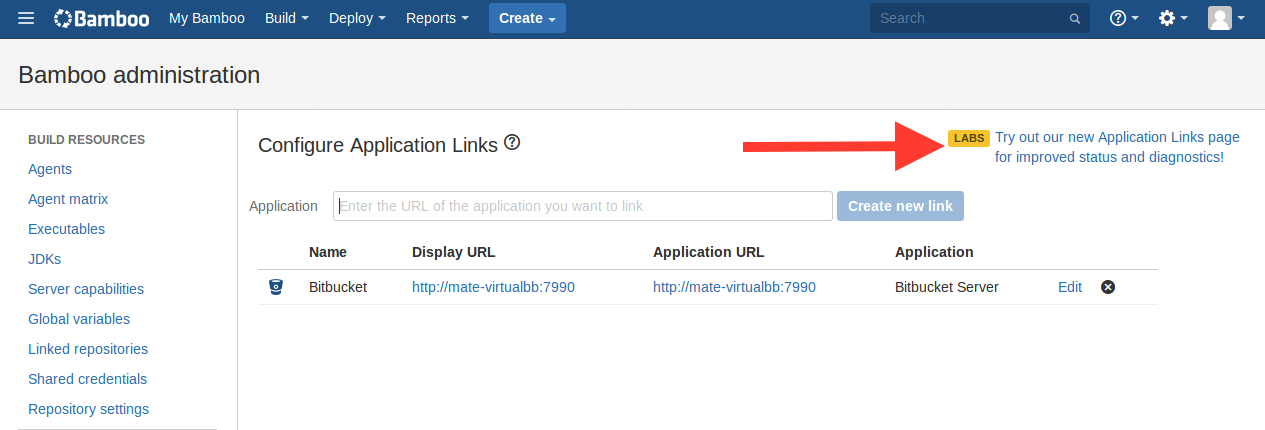
Task: Click the Bitbucket name cell
Action: point(338,287)
